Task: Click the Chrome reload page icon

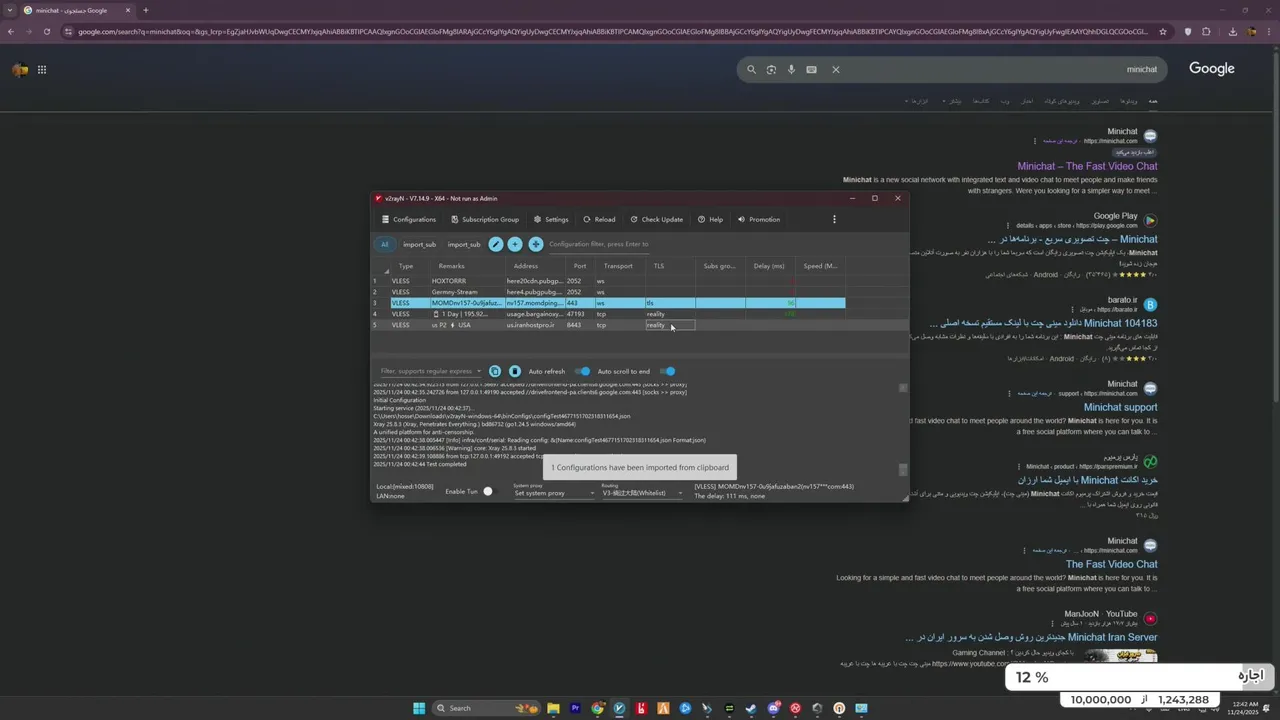Action: click(x=47, y=31)
